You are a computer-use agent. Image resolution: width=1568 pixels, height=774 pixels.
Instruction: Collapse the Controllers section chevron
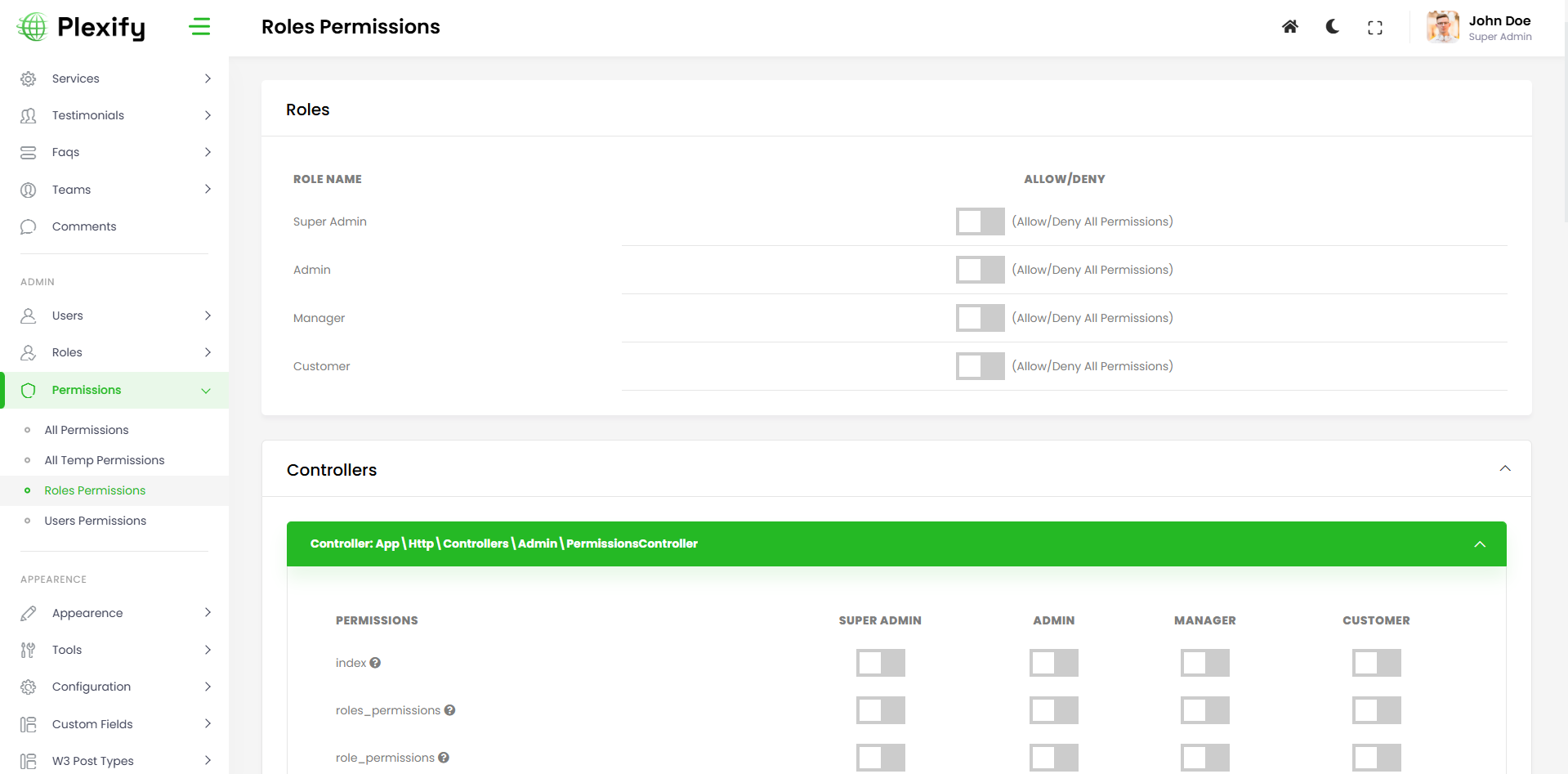[1504, 468]
